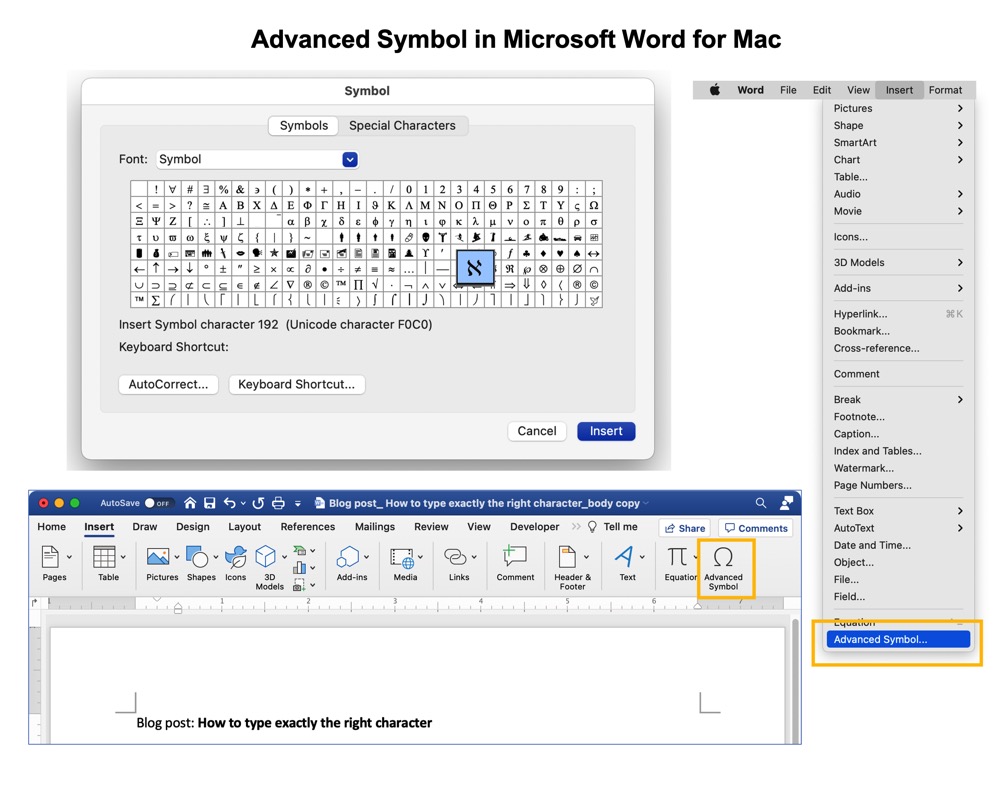
Task: Toggle the AutoSave switch
Action: pyautogui.click(x=157, y=503)
